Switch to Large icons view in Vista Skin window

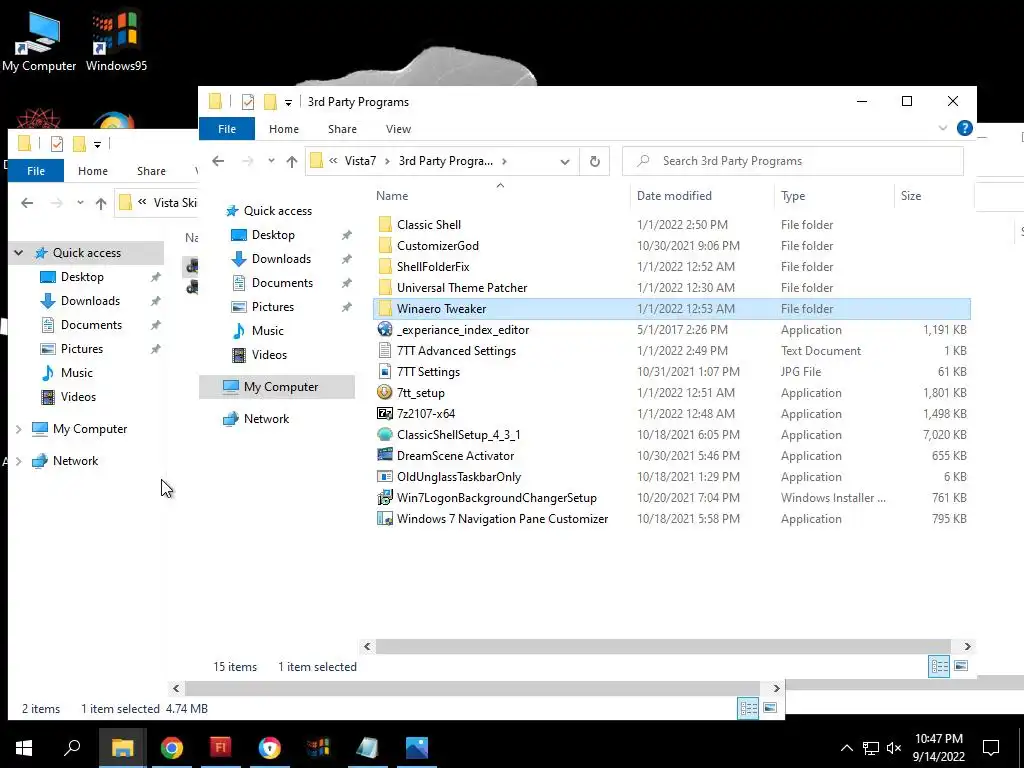pyautogui.click(x=770, y=709)
